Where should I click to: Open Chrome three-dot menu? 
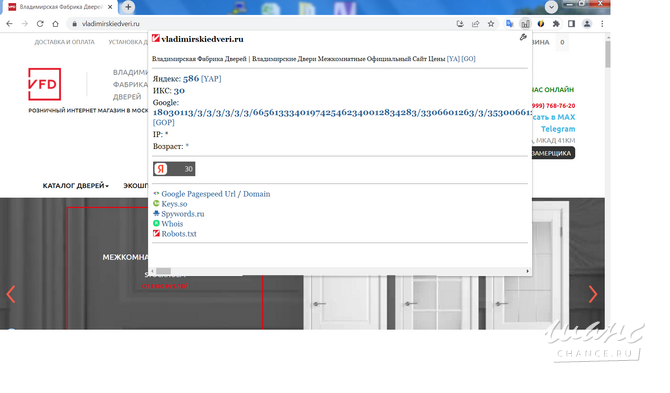pos(602,24)
